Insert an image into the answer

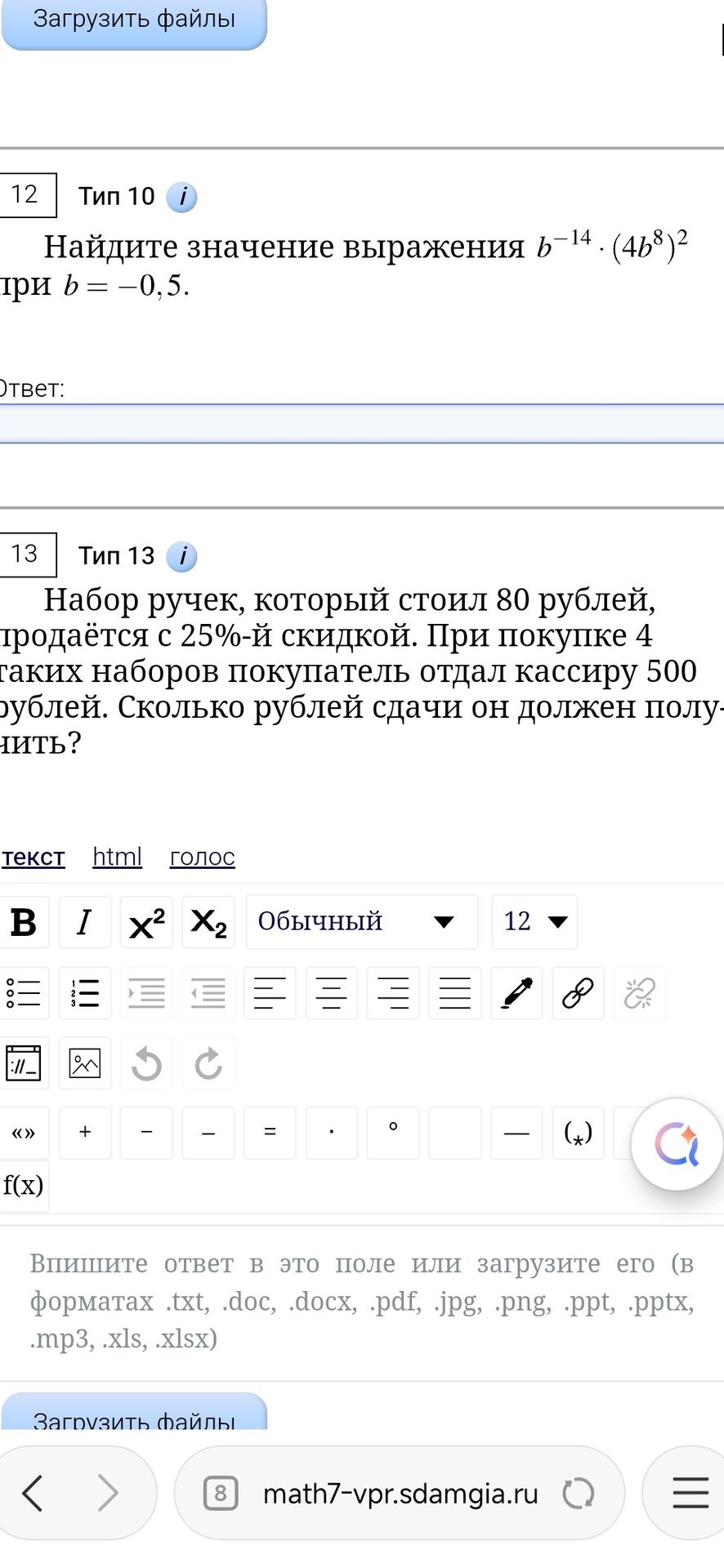click(85, 1063)
